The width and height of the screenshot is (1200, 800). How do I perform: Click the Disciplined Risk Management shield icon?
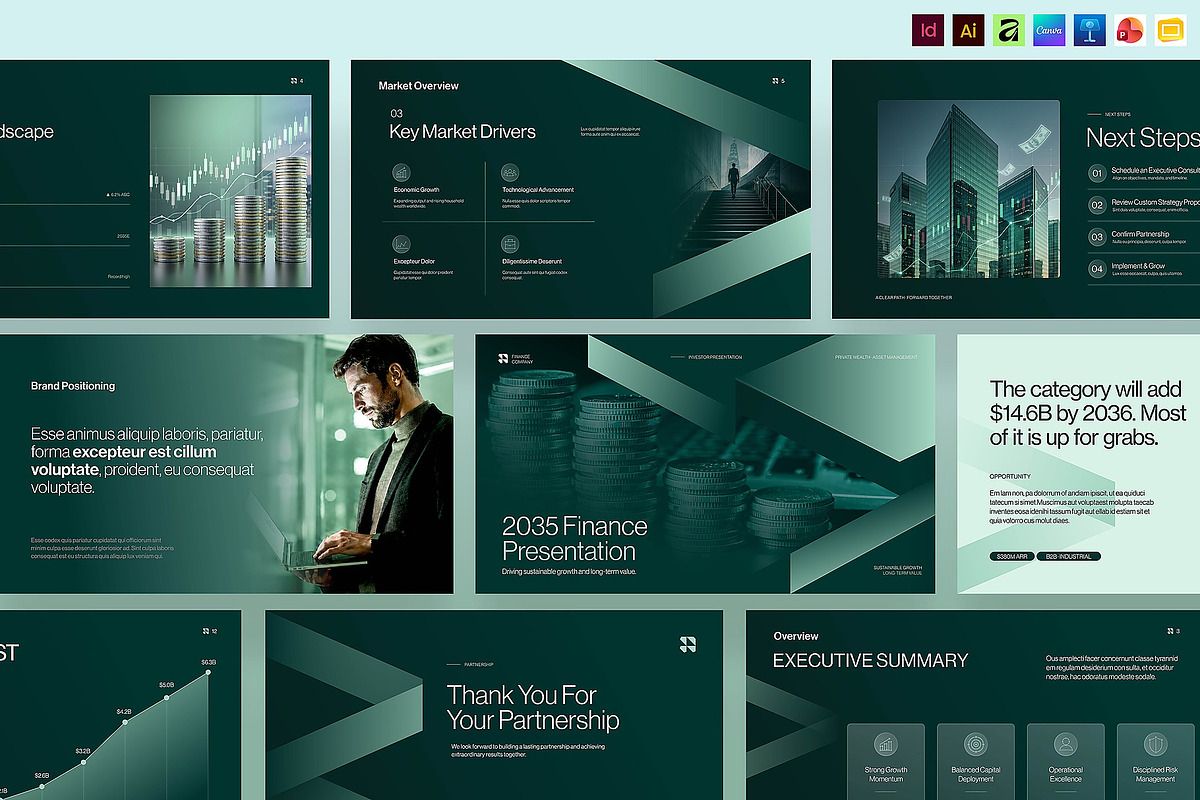tap(1155, 744)
